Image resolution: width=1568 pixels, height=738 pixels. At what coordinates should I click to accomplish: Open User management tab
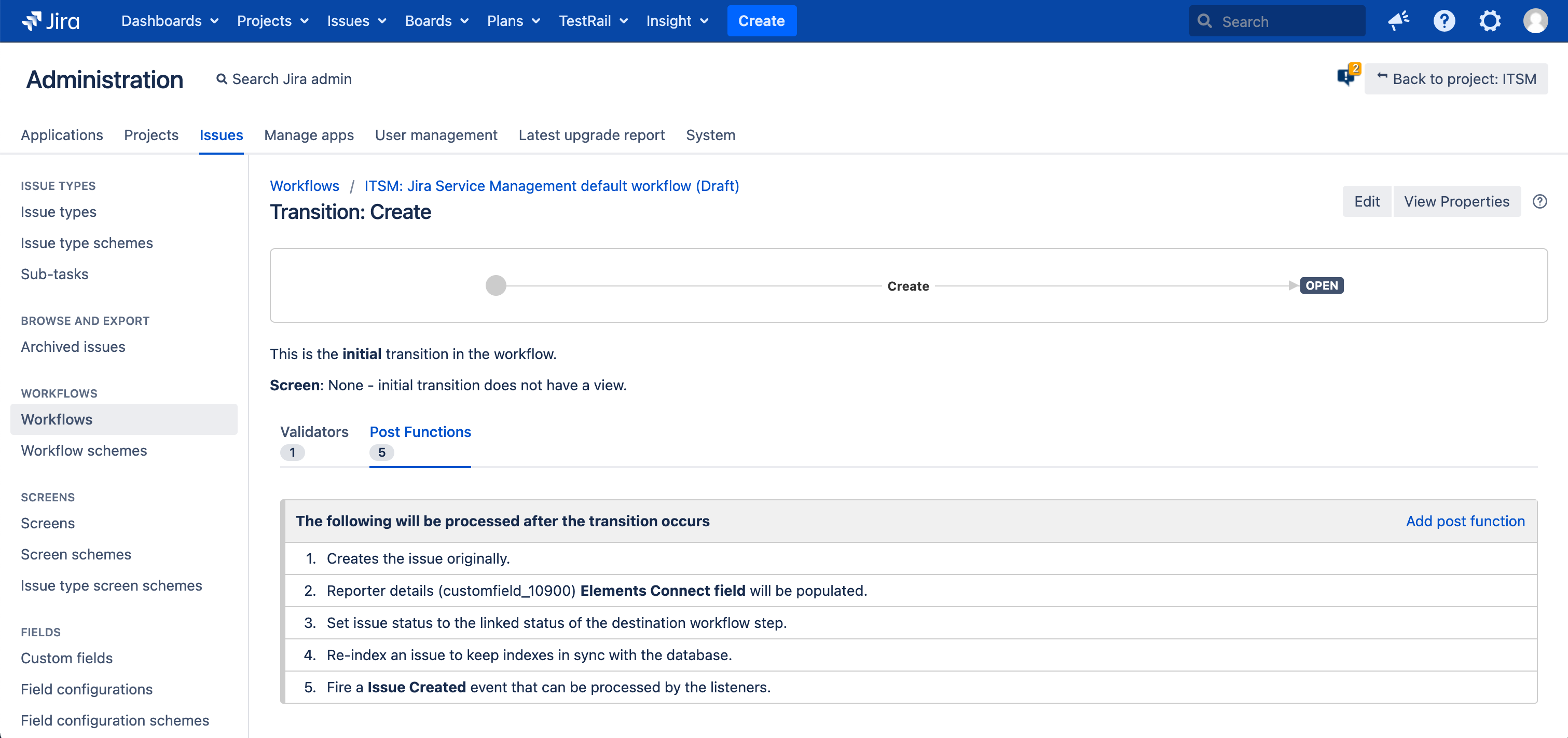(x=436, y=135)
